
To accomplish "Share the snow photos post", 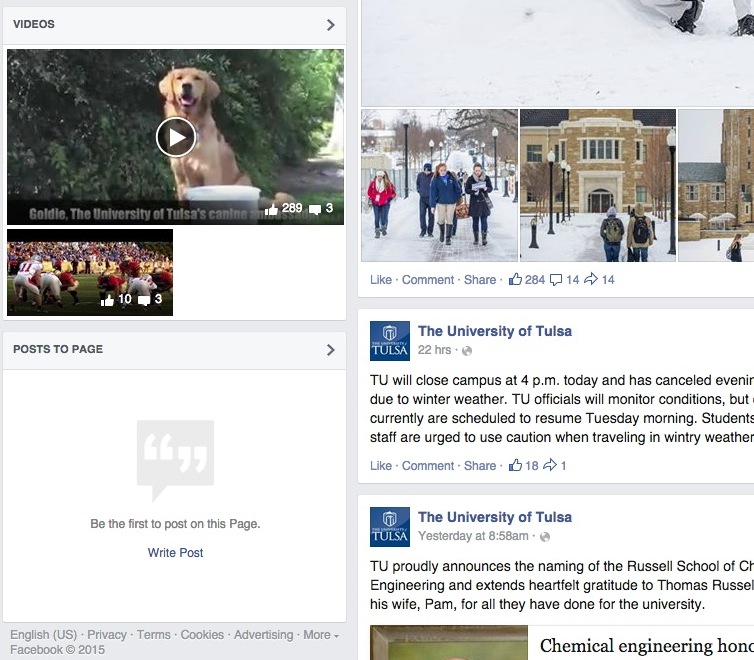I will (479, 280).
